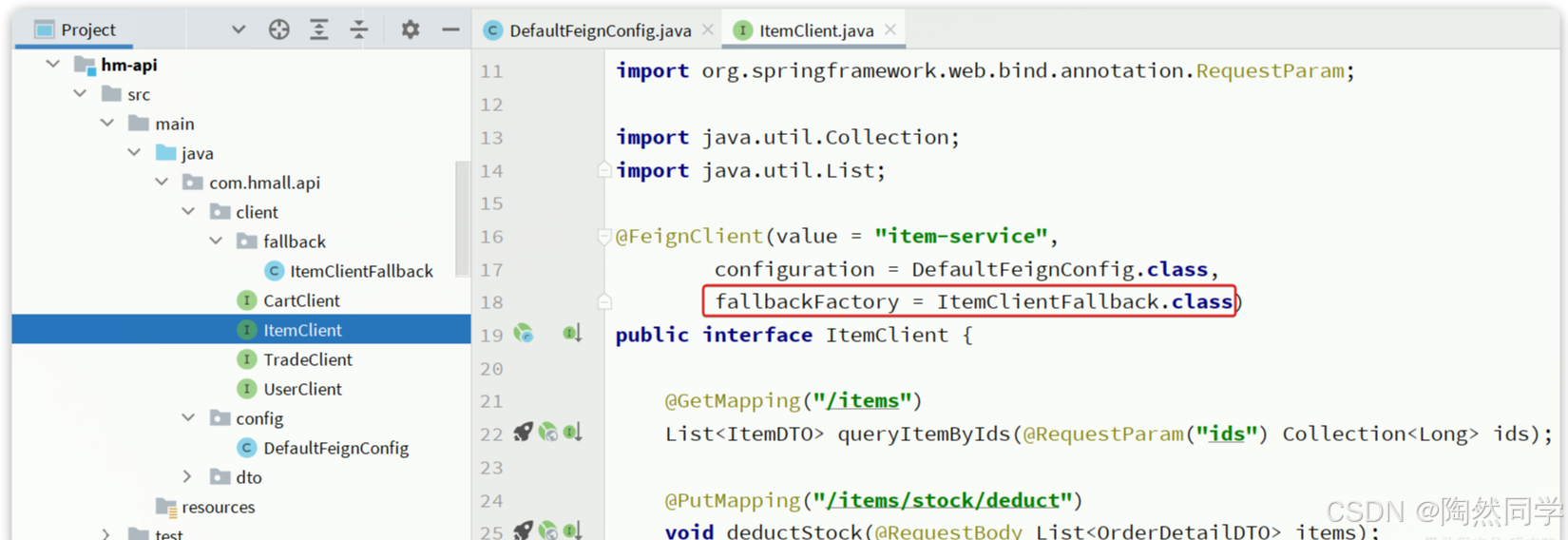Select the resources folder
The width and height of the screenshot is (1568, 540).
[x=219, y=507]
